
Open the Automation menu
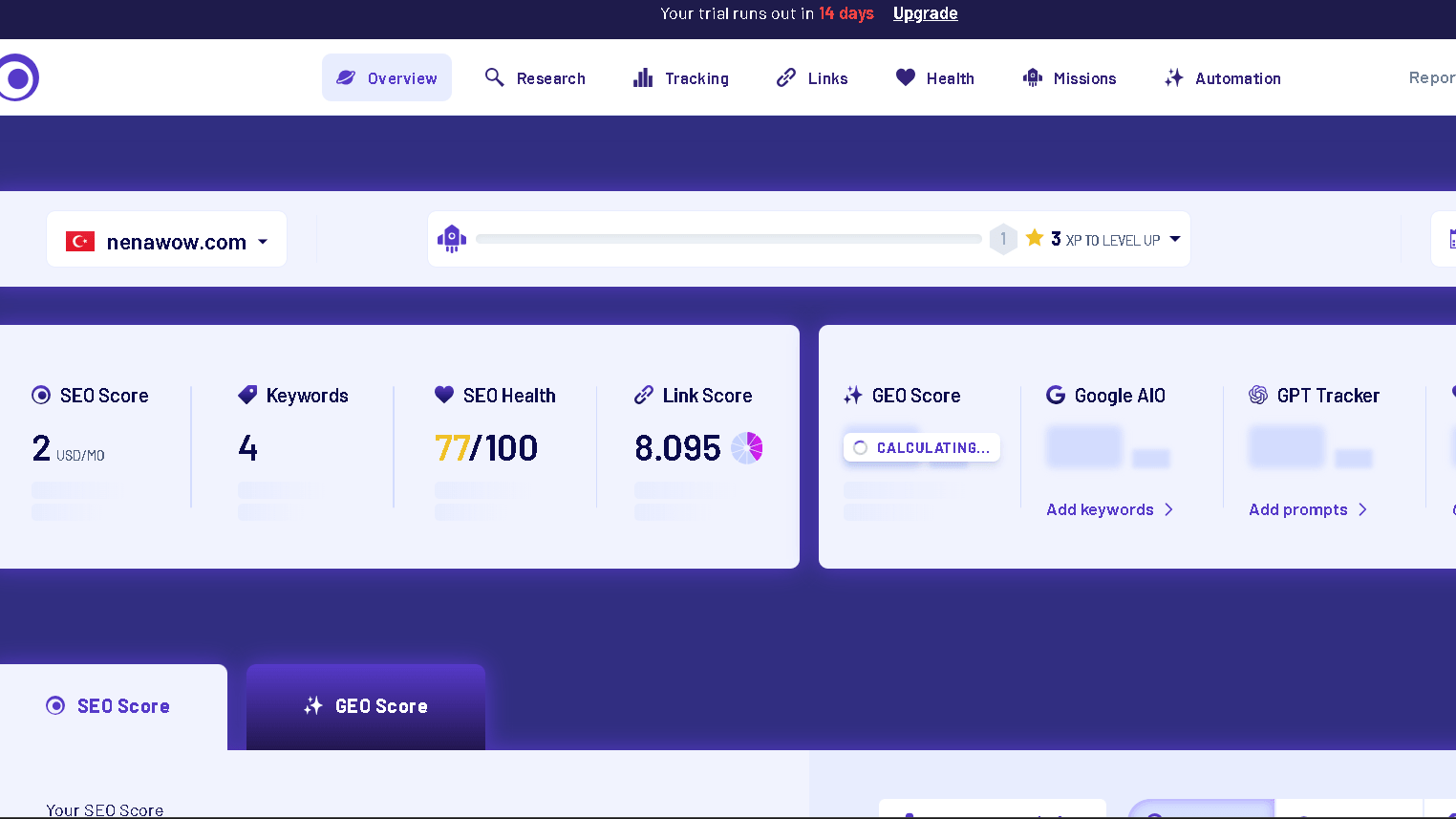click(x=1223, y=77)
